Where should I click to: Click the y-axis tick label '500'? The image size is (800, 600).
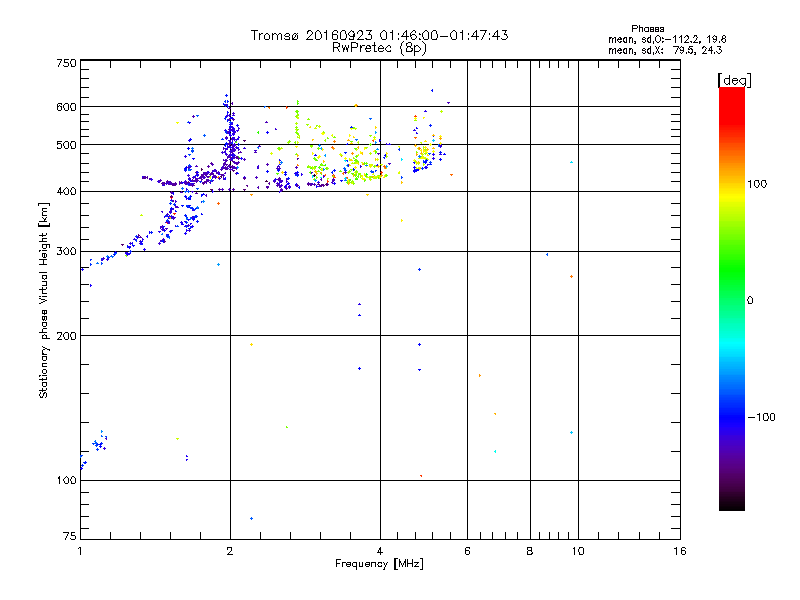click(x=66, y=145)
